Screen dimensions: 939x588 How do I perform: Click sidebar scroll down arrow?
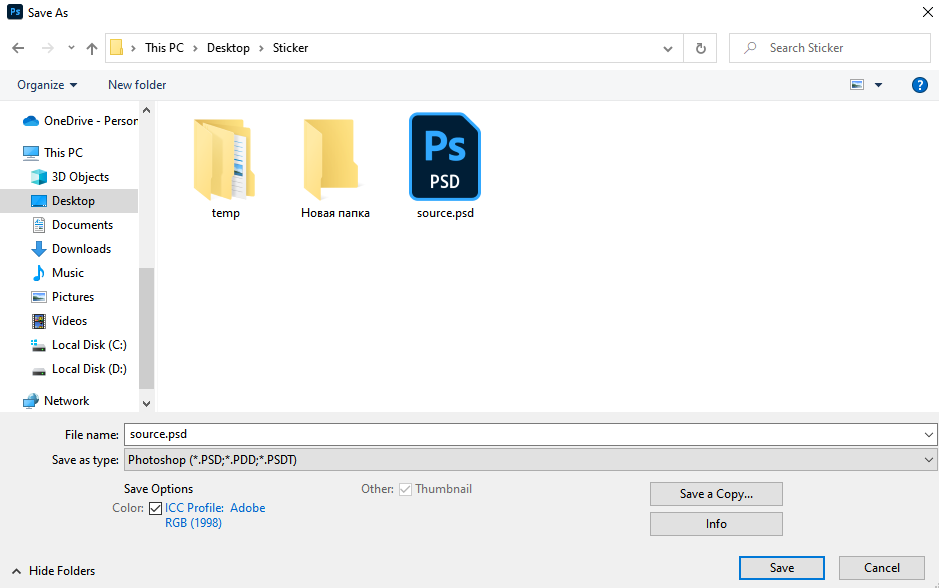tap(147, 404)
